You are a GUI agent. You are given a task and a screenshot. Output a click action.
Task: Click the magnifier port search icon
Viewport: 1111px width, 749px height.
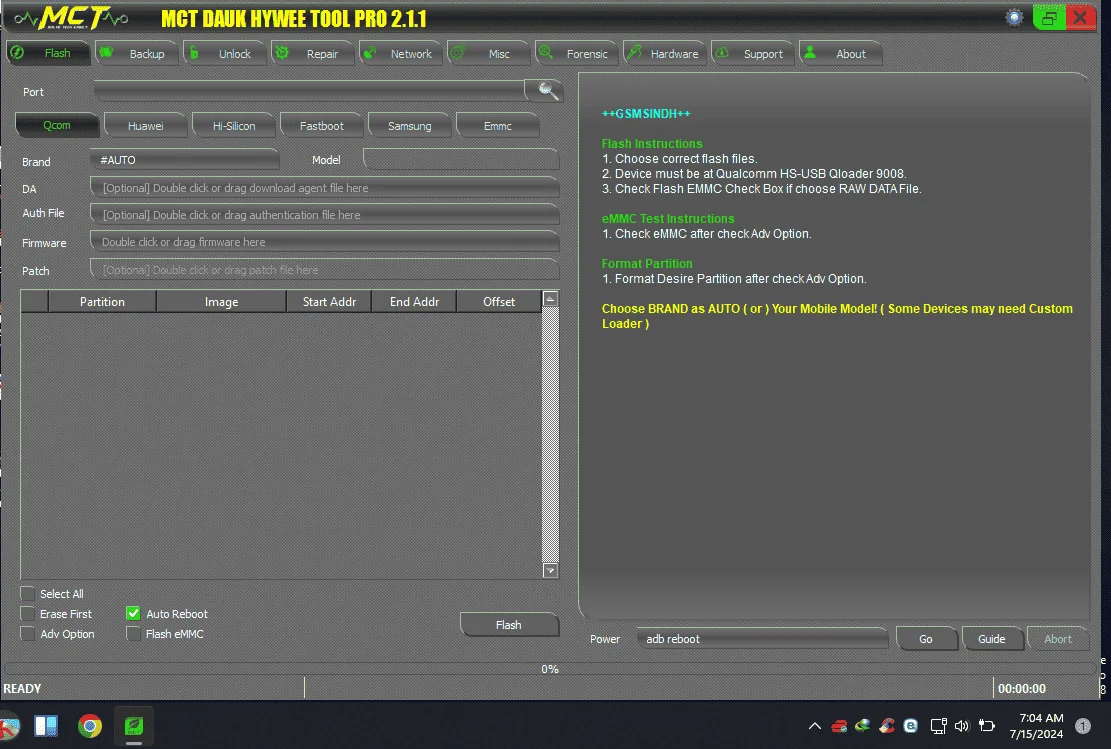click(x=546, y=90)
